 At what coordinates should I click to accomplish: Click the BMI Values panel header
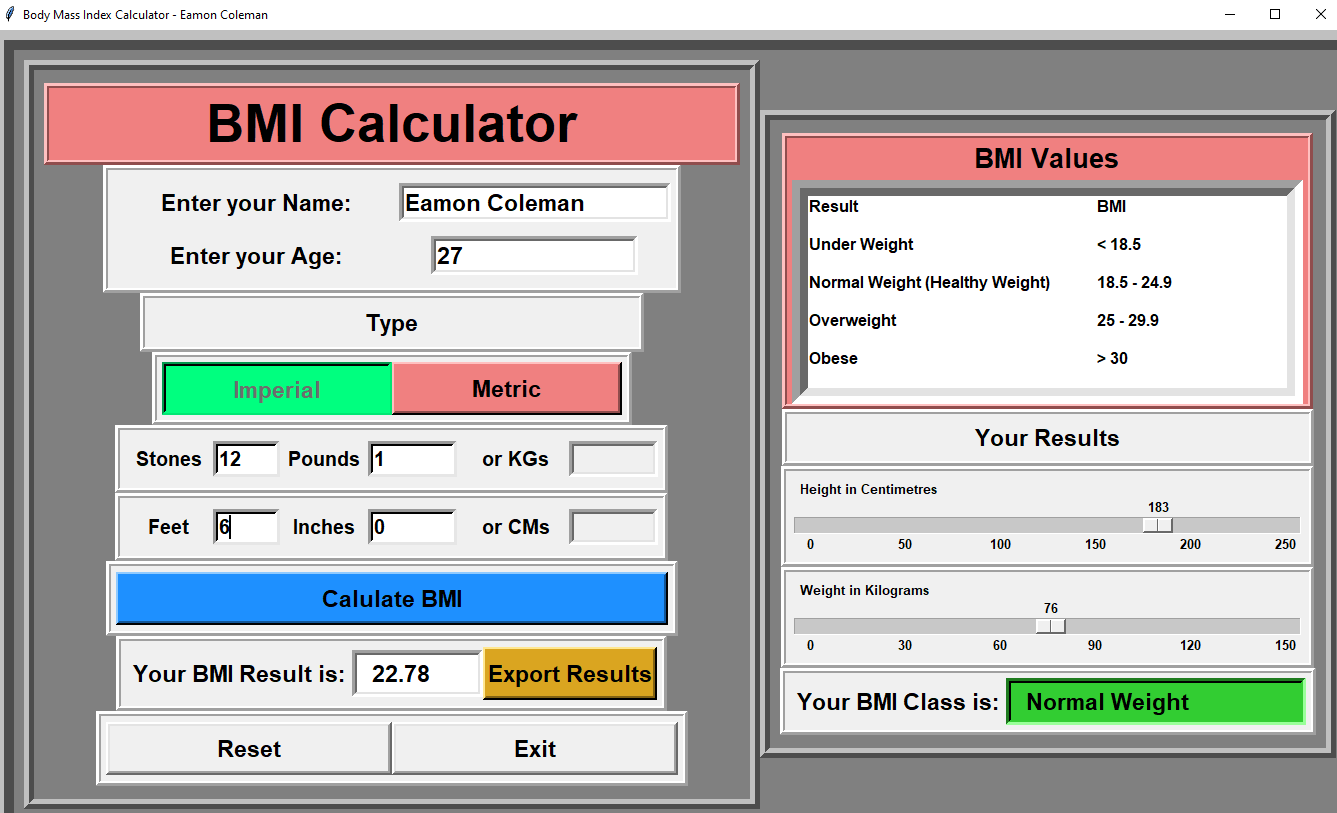[1046, 158]
